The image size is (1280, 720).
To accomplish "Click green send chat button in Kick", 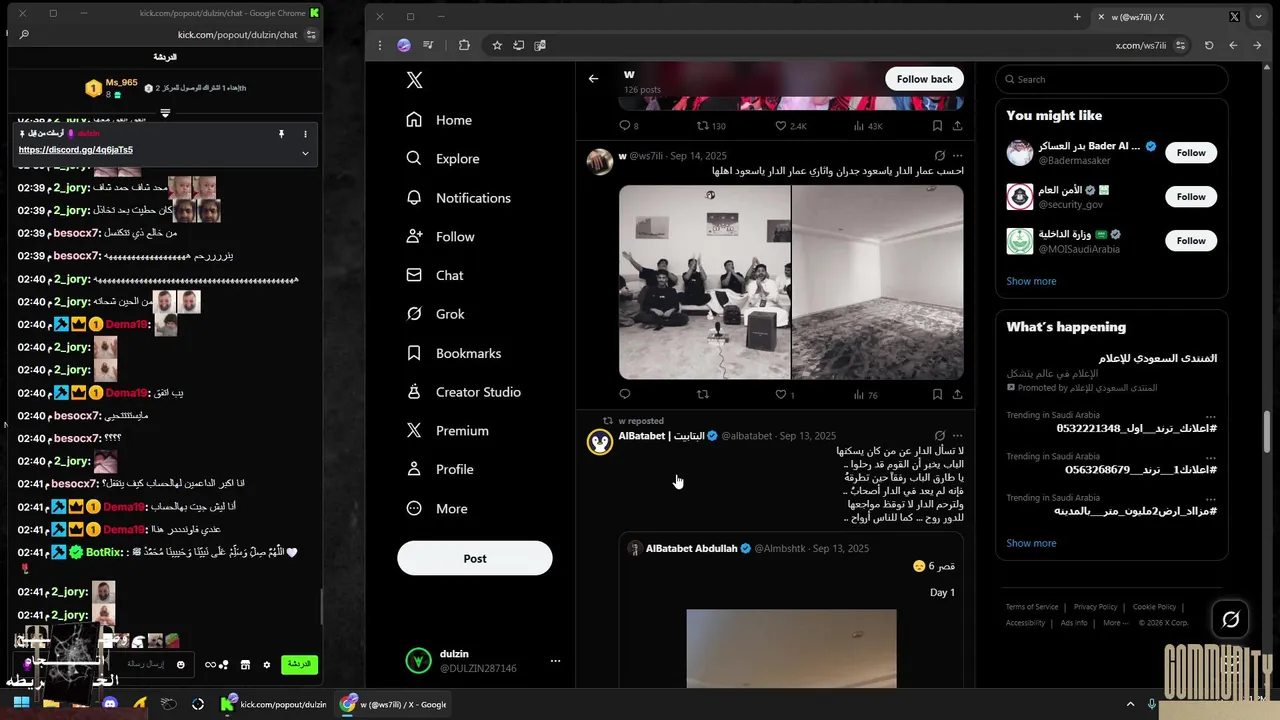I will [299, 664].
